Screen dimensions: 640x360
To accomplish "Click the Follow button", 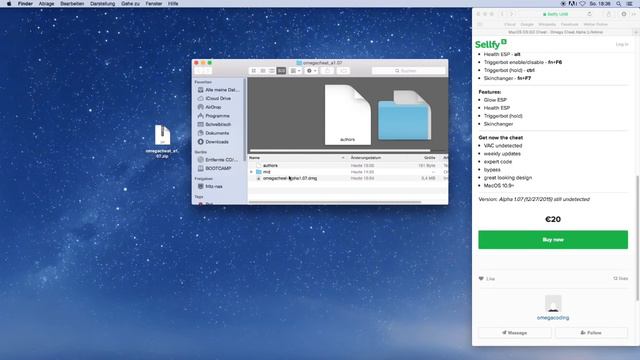I will point(591,333).
